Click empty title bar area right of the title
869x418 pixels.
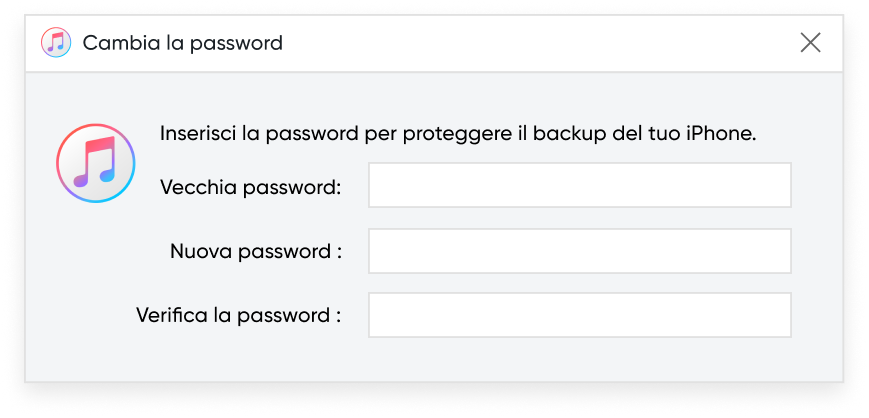540,43
